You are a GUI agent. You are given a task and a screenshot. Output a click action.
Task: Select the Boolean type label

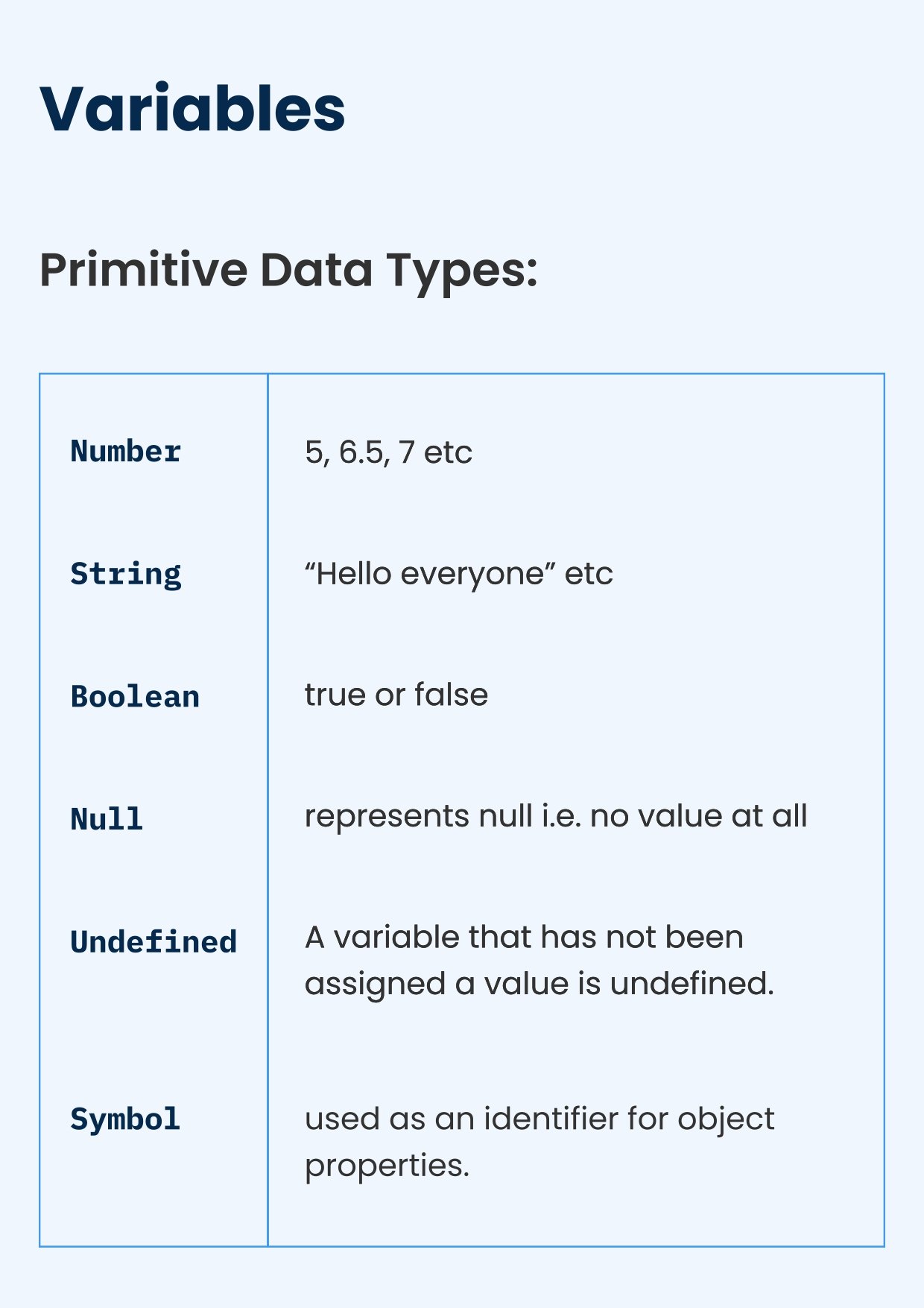(135, 697)
